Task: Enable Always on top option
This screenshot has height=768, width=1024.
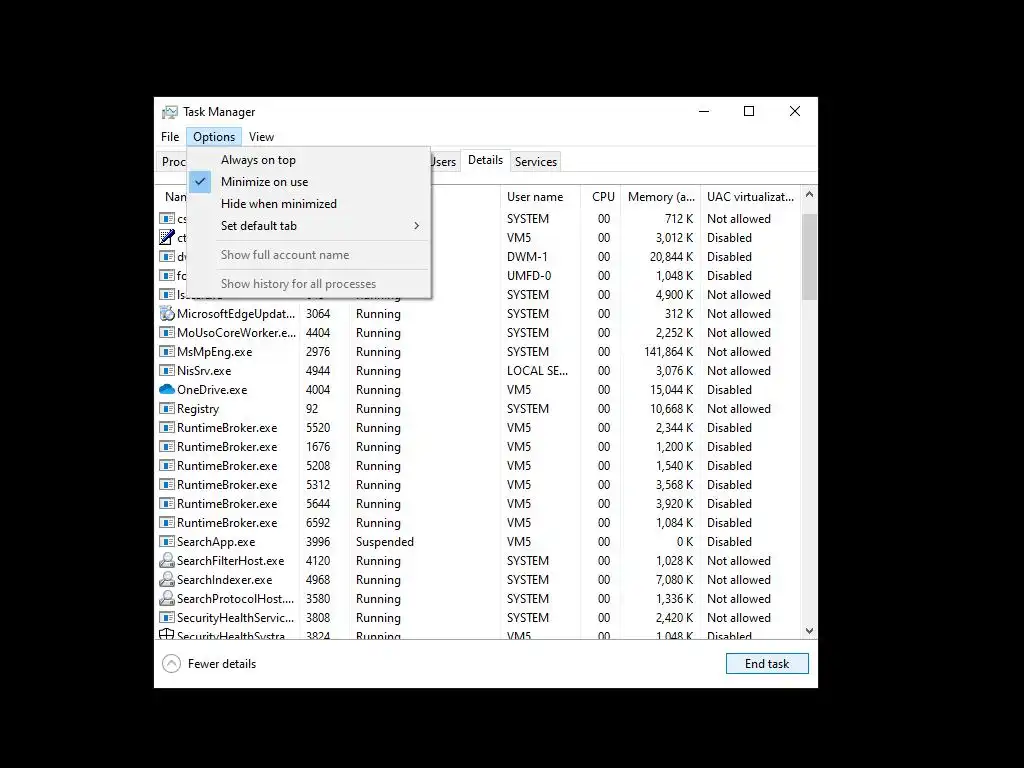Action: tap(258, 160)
